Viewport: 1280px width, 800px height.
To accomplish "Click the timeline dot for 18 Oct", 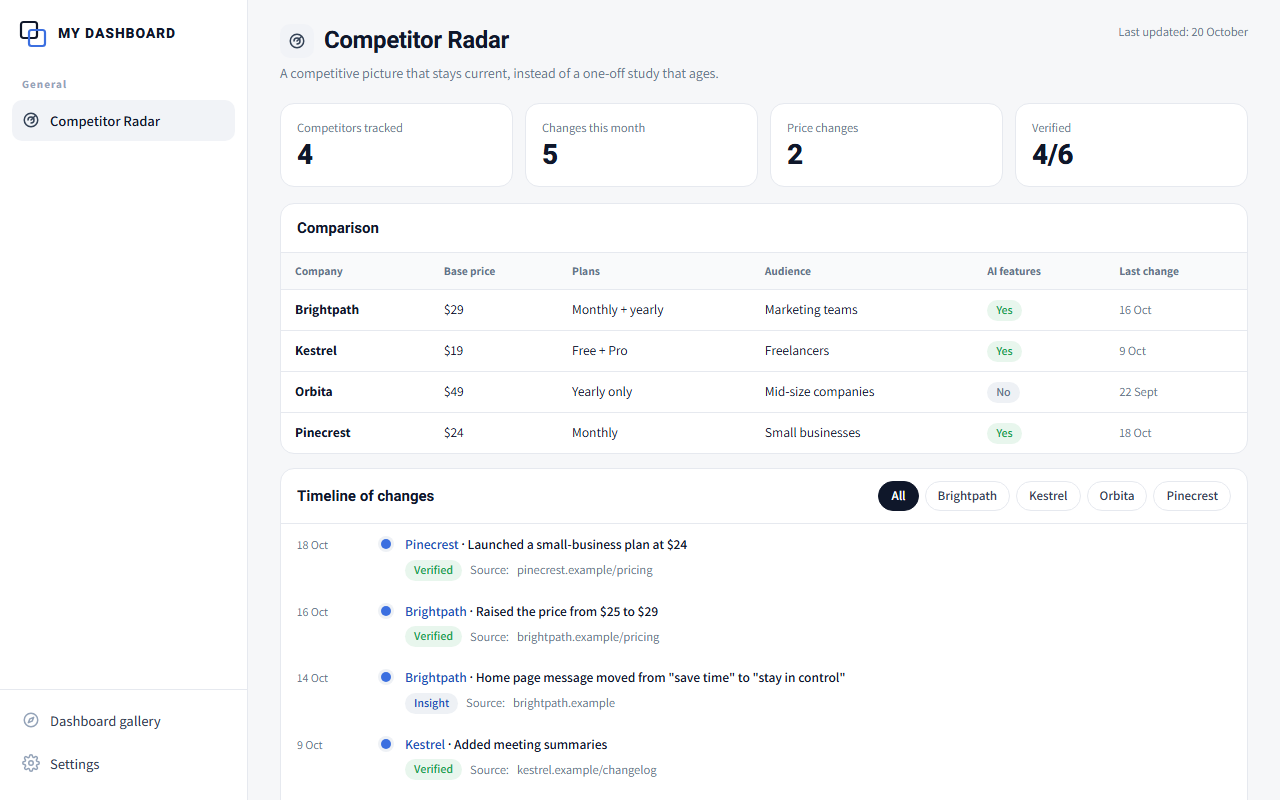I will tap(386, 544).
